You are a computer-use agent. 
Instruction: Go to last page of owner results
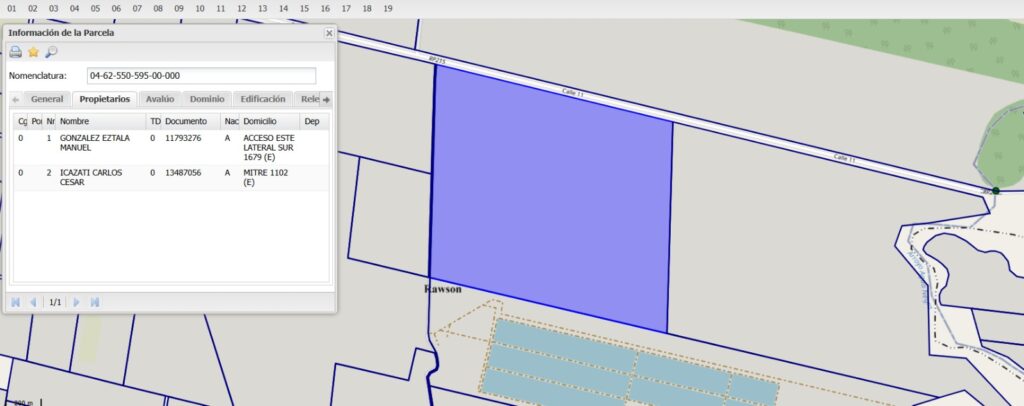(x=94, y=301)
